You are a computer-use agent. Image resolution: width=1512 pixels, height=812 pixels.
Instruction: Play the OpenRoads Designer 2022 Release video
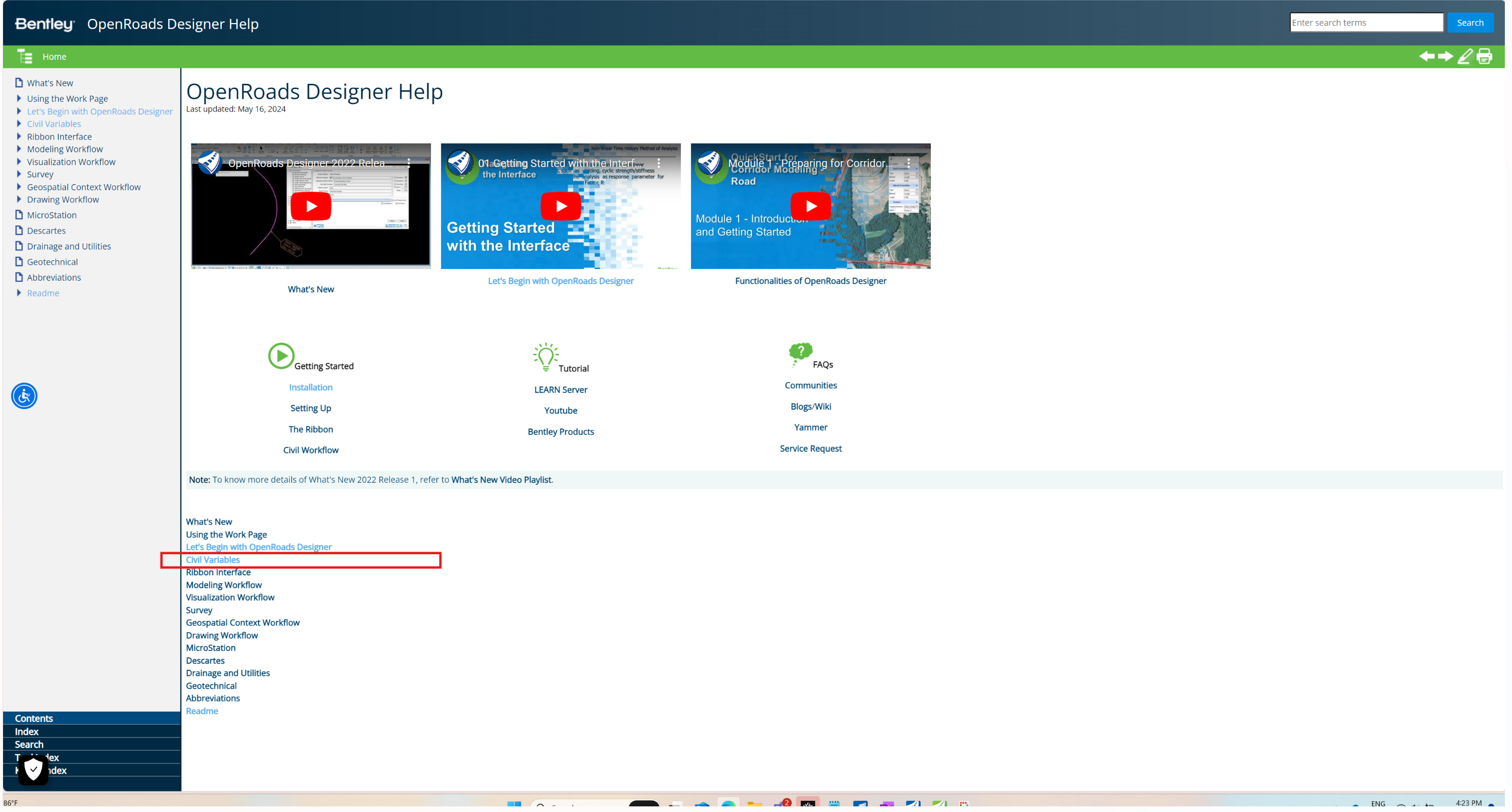click(310, 206)
